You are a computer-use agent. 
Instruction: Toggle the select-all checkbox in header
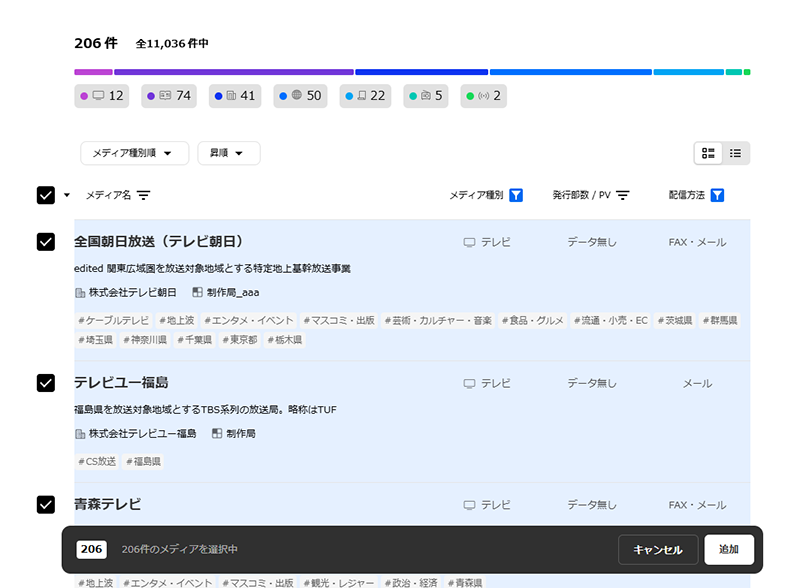pos(46,195)
